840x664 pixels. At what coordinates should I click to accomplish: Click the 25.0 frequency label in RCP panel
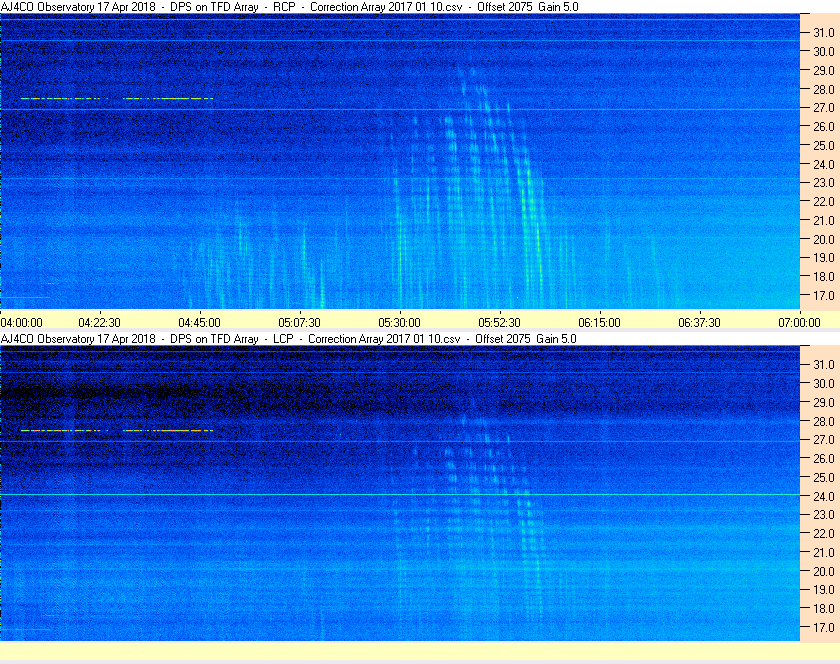(824, 145)
